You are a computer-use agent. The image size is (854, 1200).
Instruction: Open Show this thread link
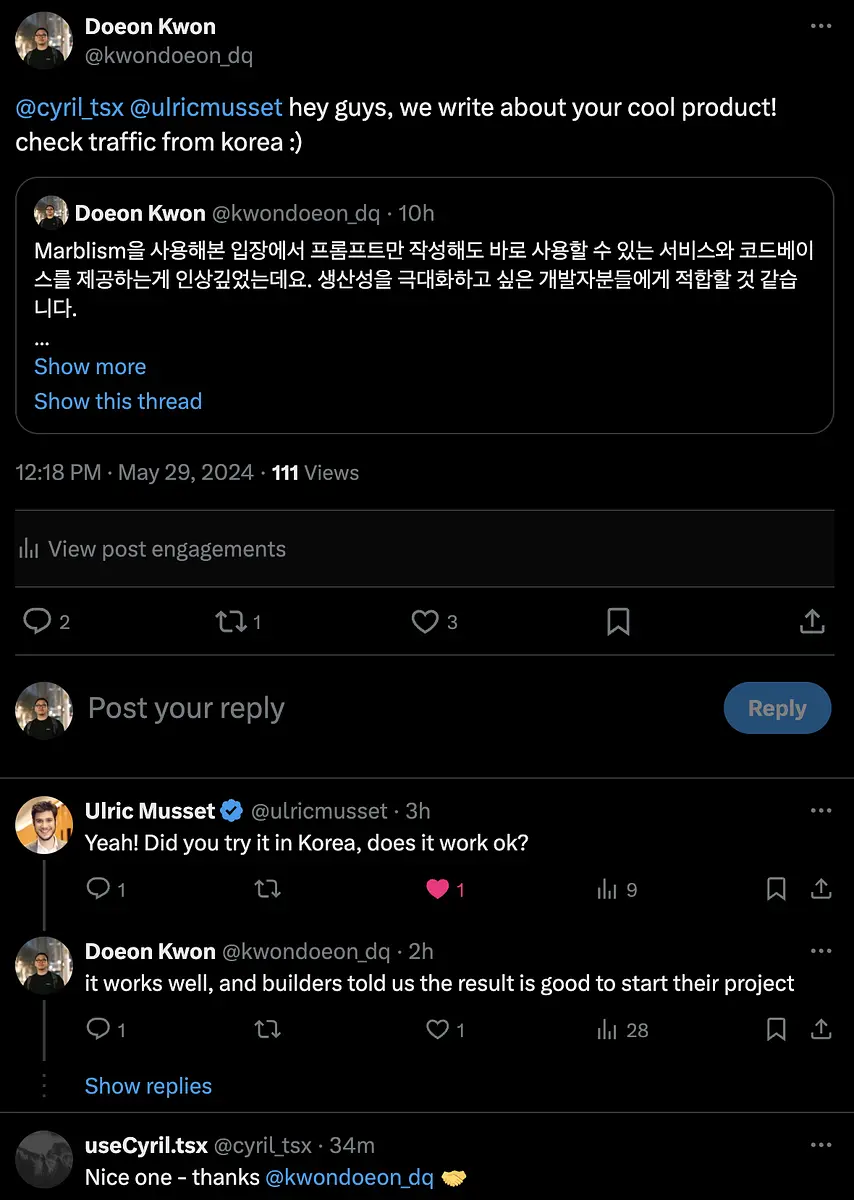tap(118, 401)
